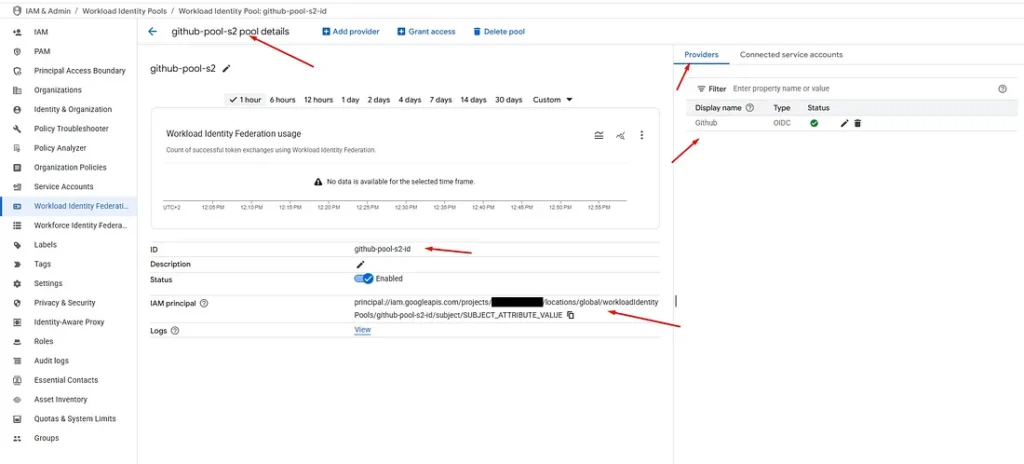Open Service Accounts in the sidebar
This screenshot has width=1024, height=464.
coord(63,187)
